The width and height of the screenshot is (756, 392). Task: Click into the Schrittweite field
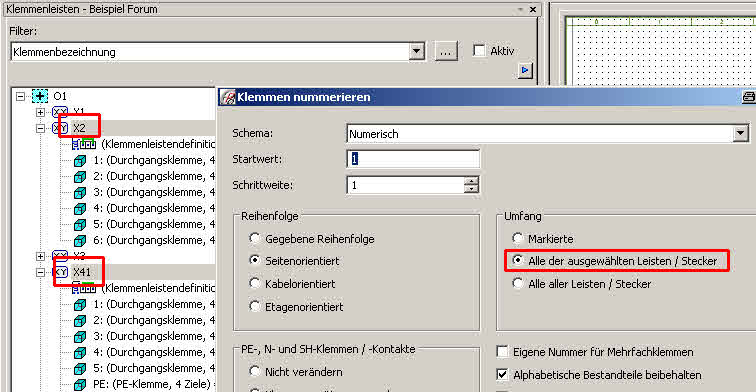click(x=406, y=185)
